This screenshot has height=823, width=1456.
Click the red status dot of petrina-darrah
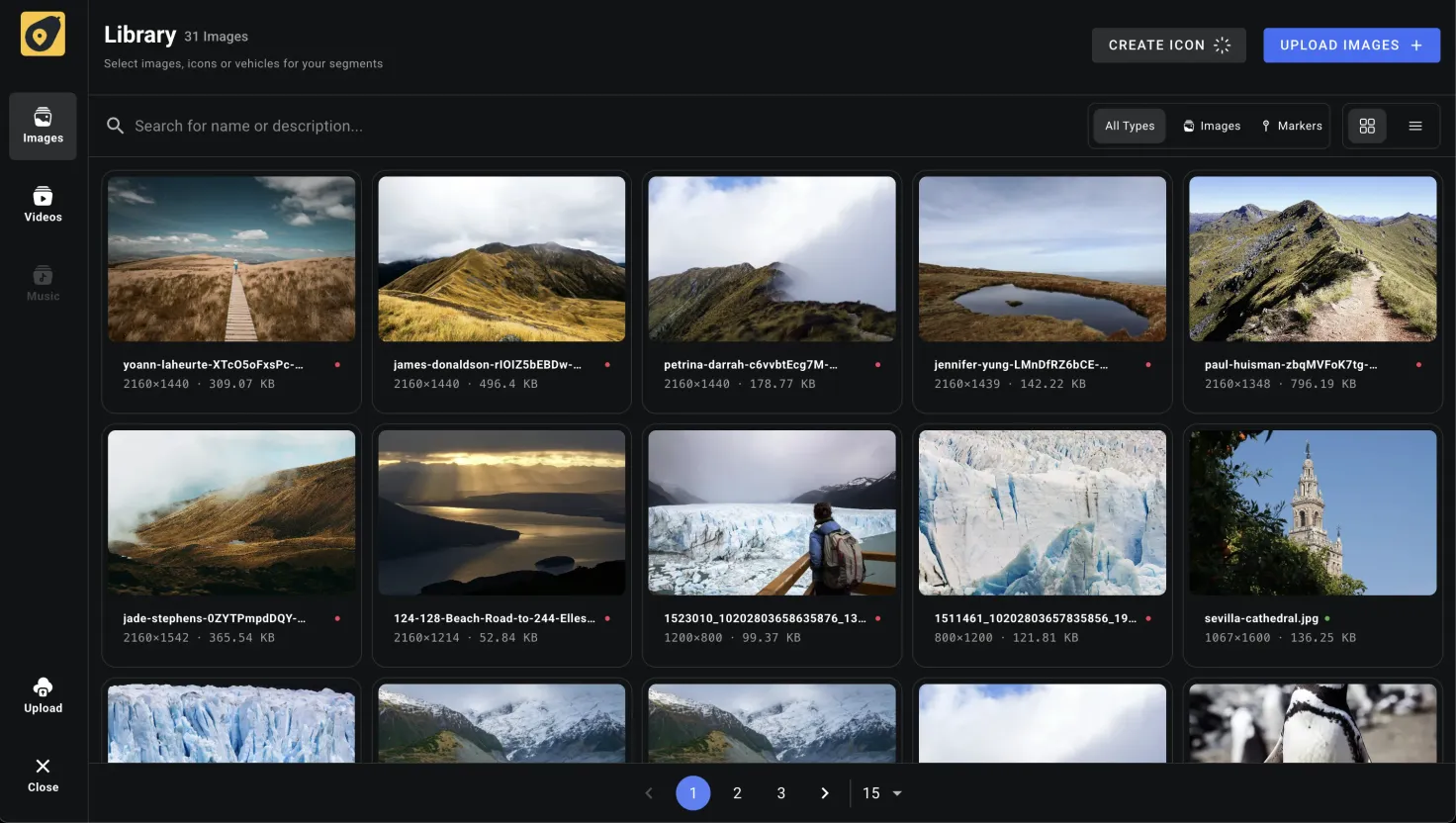point(877,365)
